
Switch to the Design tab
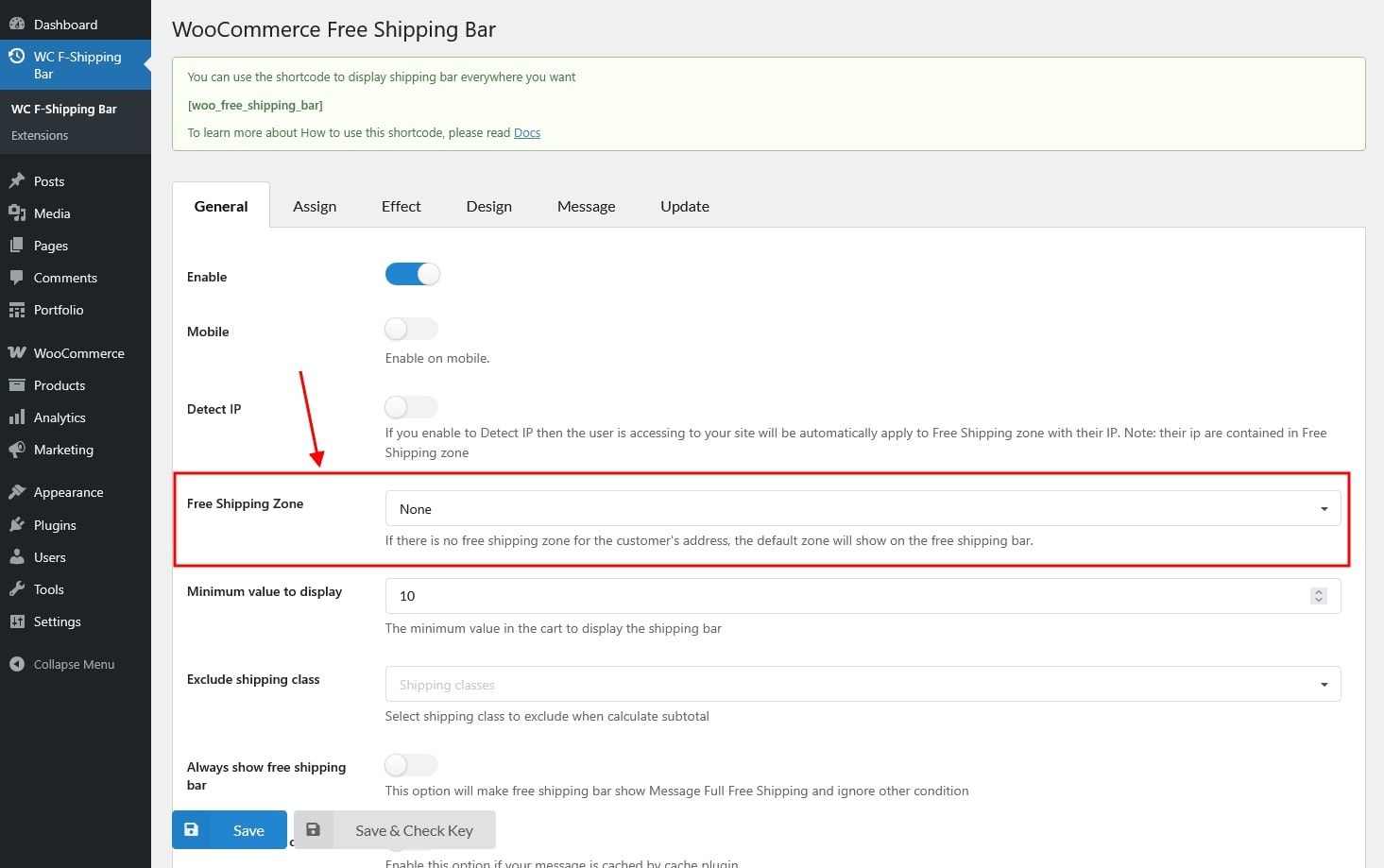click(x=488, y=207)
